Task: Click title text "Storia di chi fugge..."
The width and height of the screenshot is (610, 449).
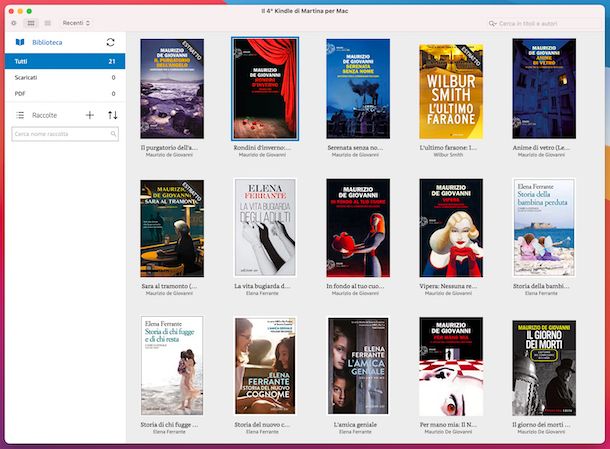Action: point(169,424)
